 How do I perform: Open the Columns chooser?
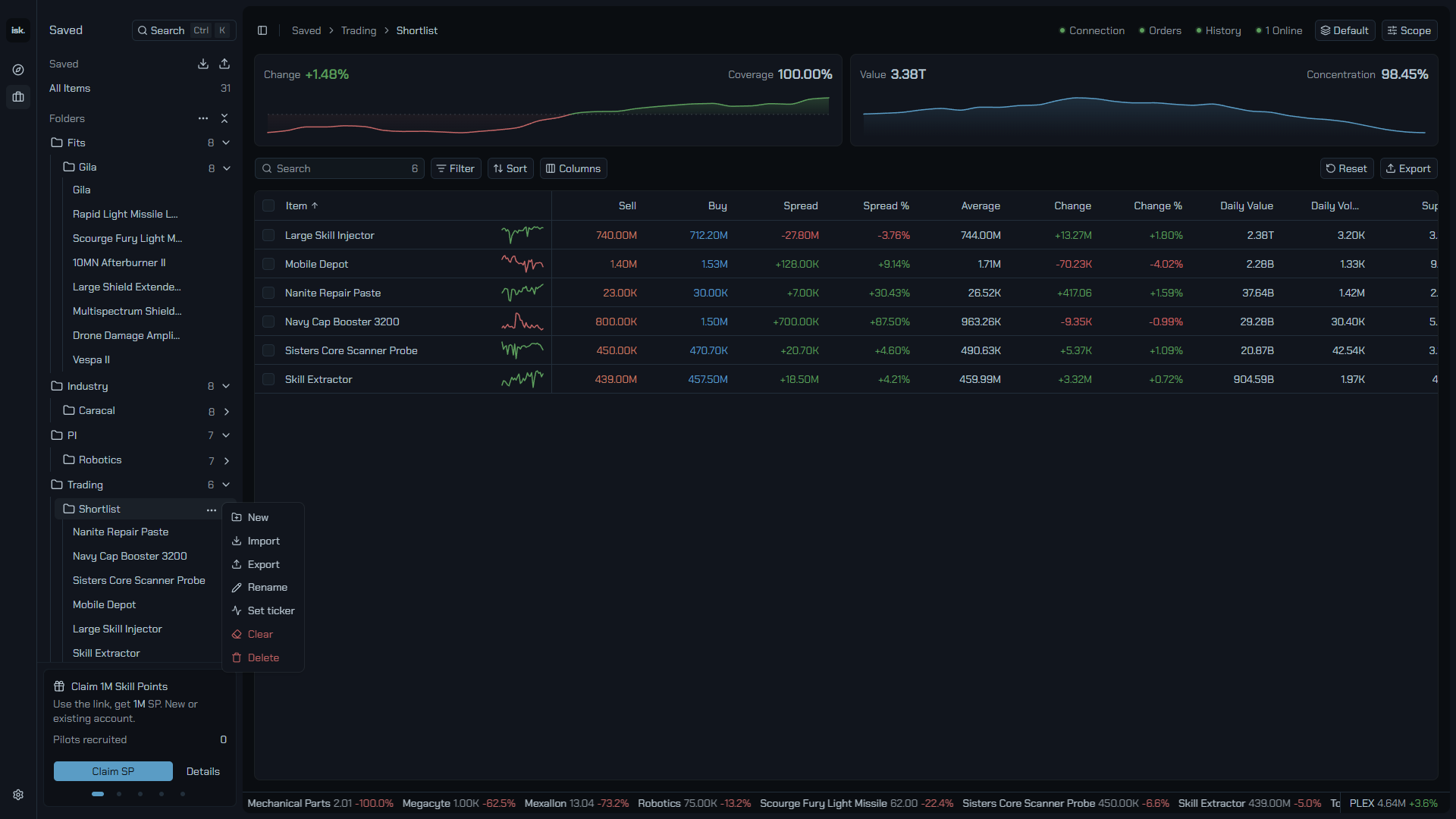[x=573, y=168]
